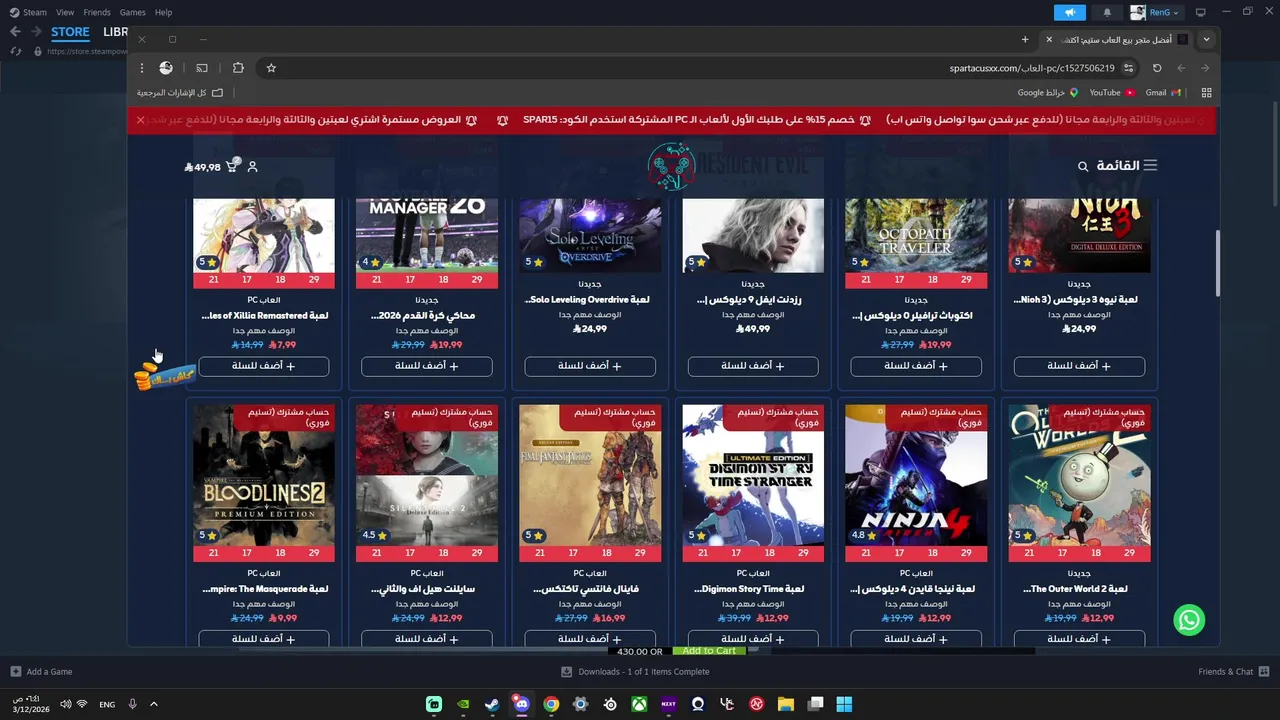This screenshot has height=720, width=1280.
Task: Open Xbox app from the taskbar
Action: point(639,704)
